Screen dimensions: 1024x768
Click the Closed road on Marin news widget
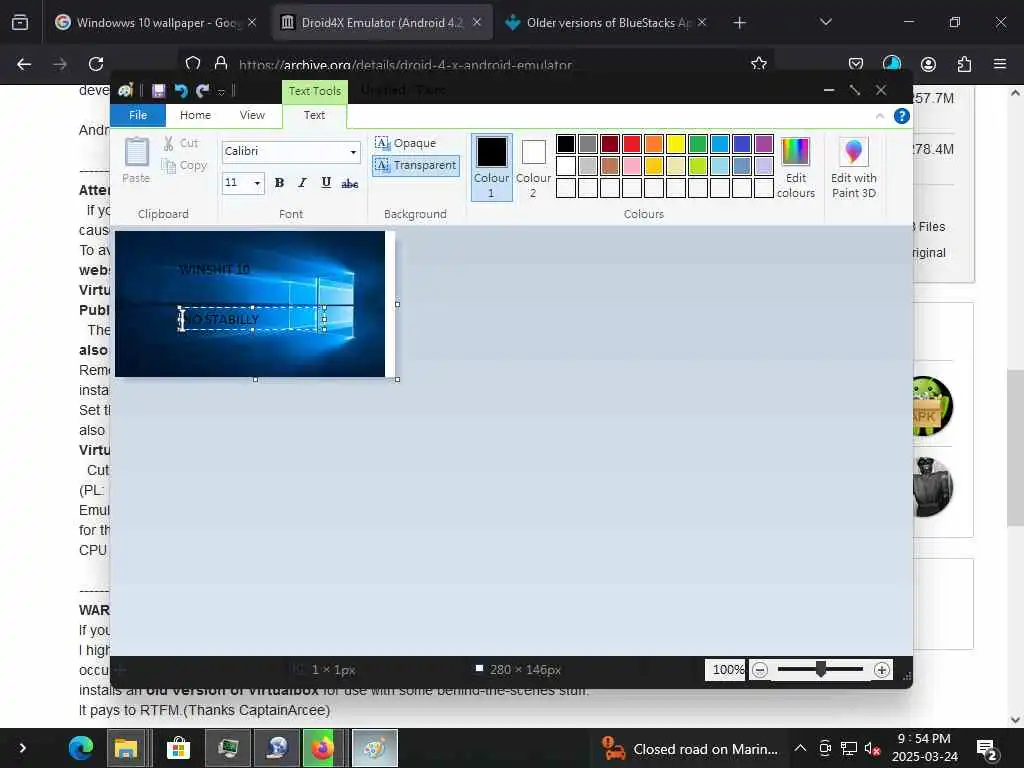[x=689, y=748]
